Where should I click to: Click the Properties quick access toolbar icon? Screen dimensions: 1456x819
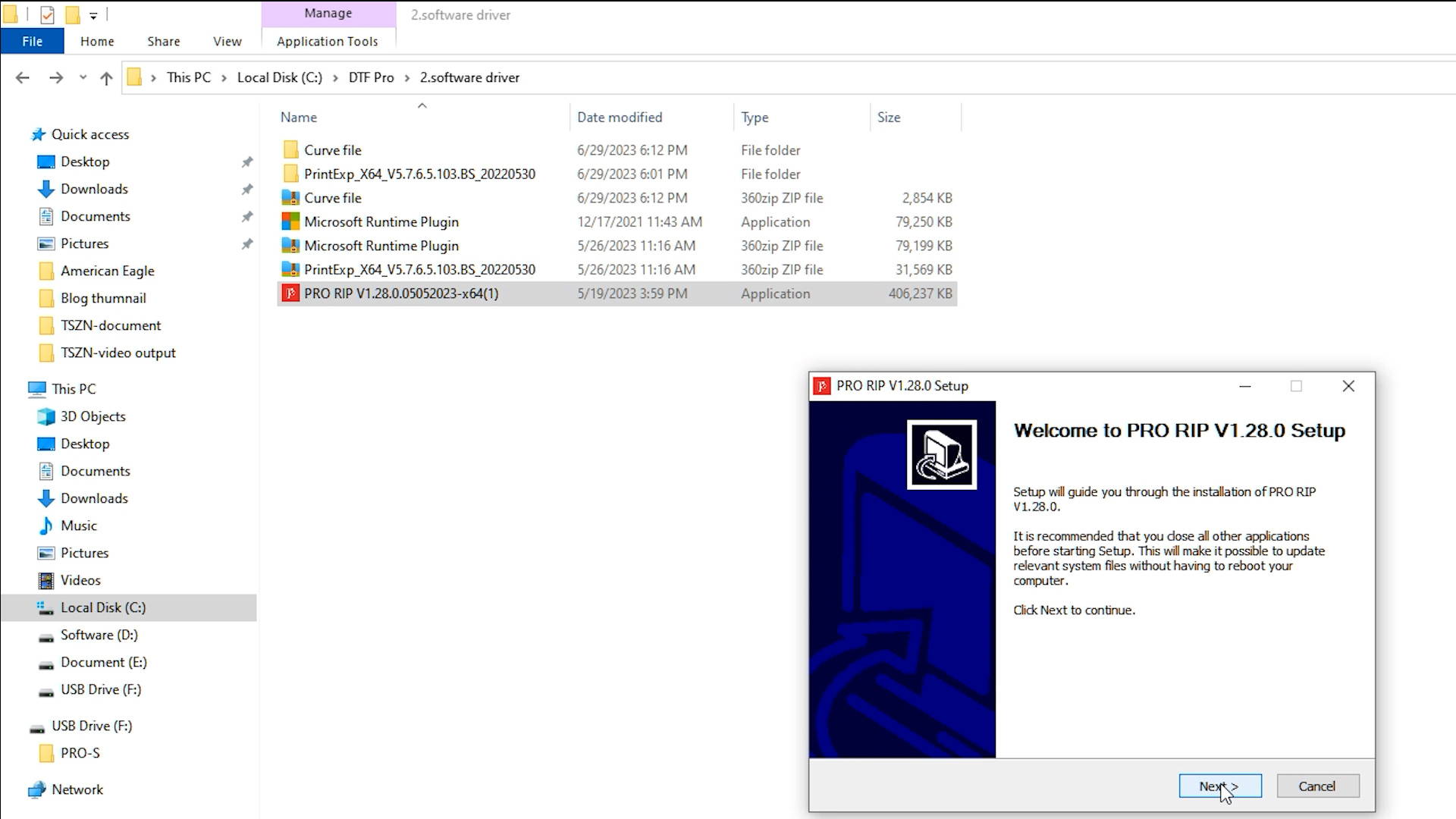(x=47, y=14)
